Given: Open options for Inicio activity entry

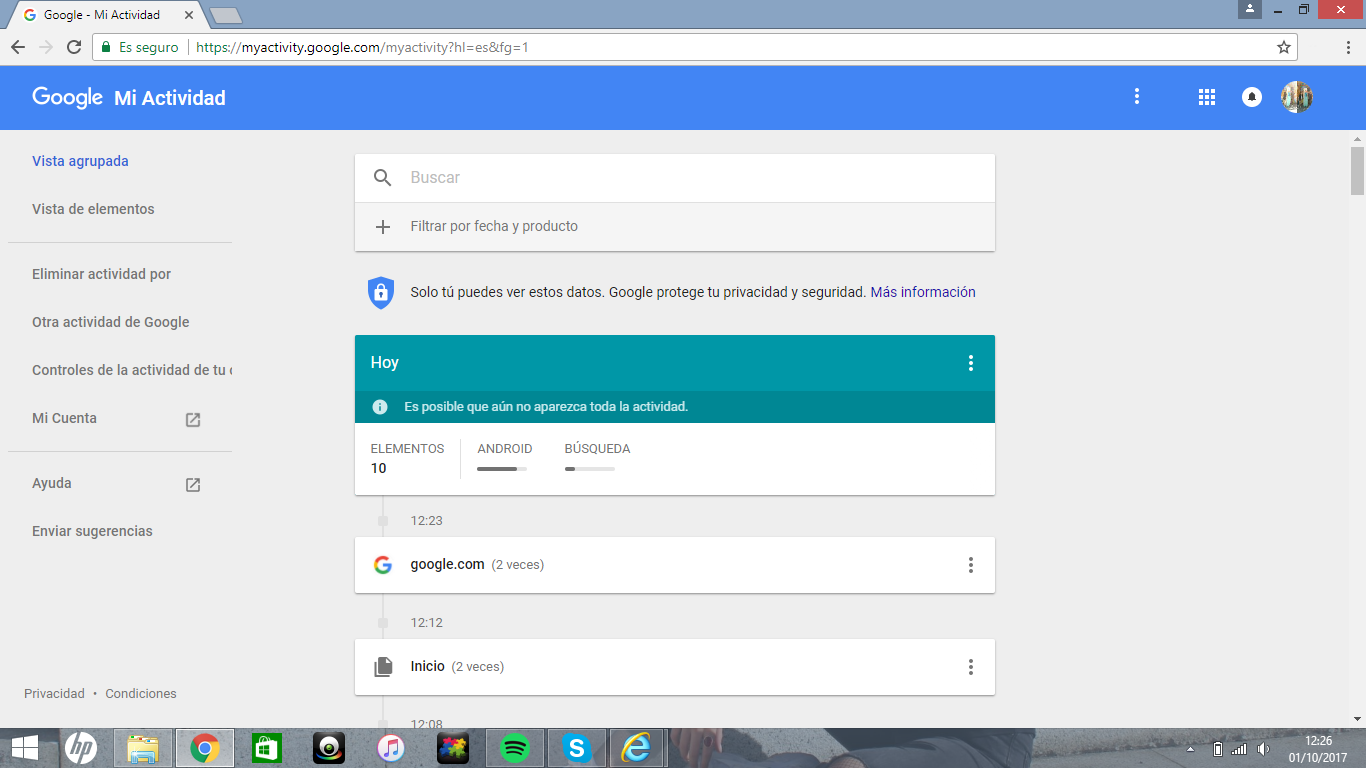Looking at the screenshot, I should [x=970, y=667].
